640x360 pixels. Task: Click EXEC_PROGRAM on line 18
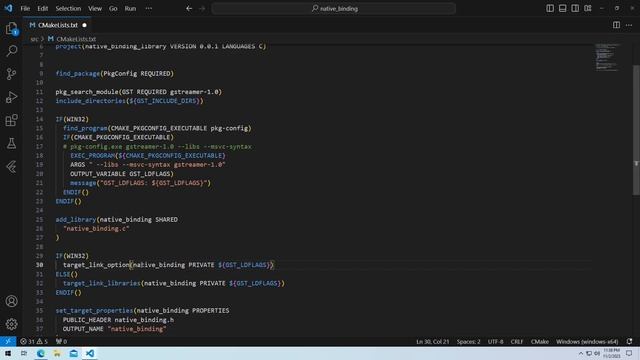(93, 156)
